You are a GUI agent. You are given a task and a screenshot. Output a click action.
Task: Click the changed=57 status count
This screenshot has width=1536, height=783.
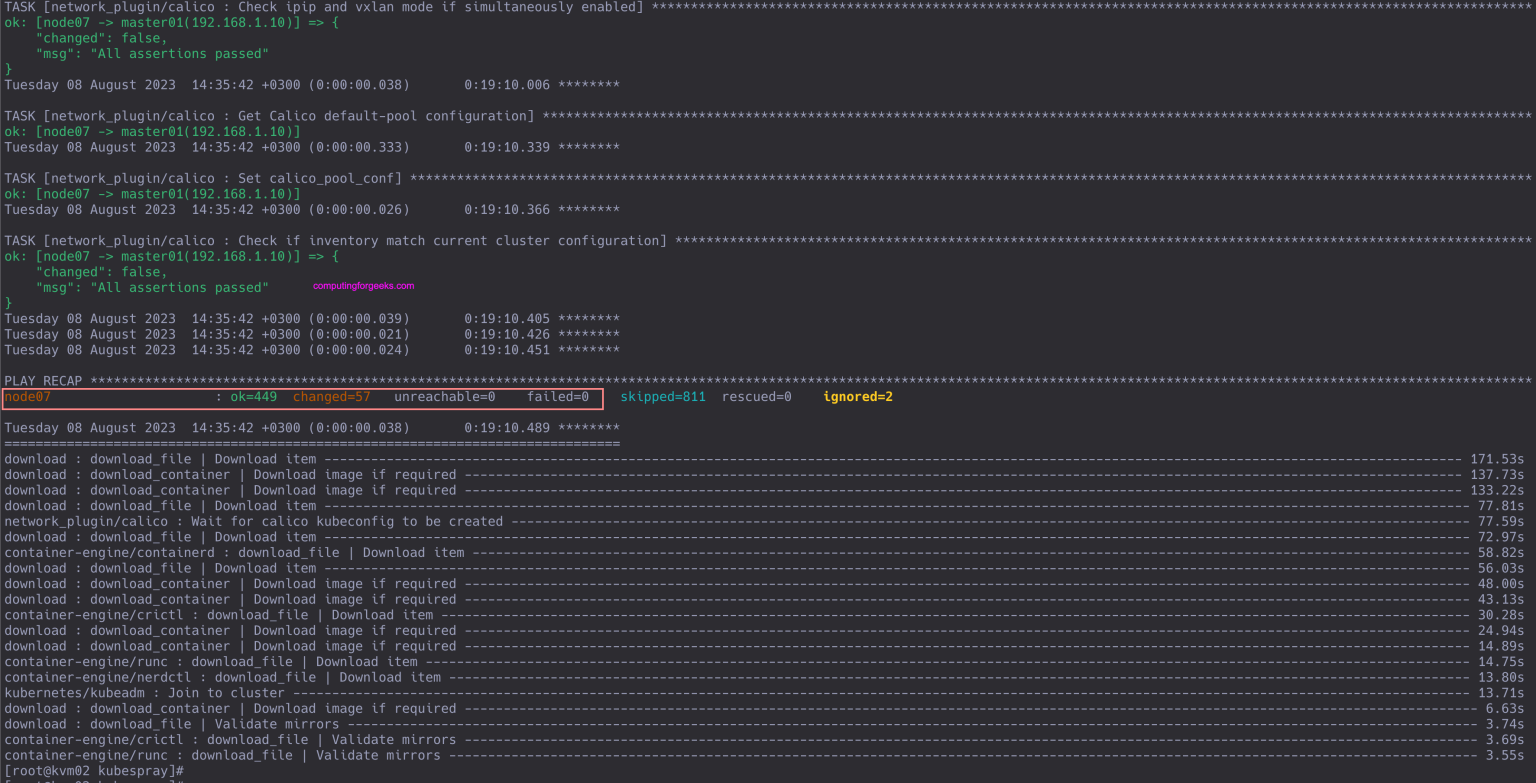click(x=330, y=396)
